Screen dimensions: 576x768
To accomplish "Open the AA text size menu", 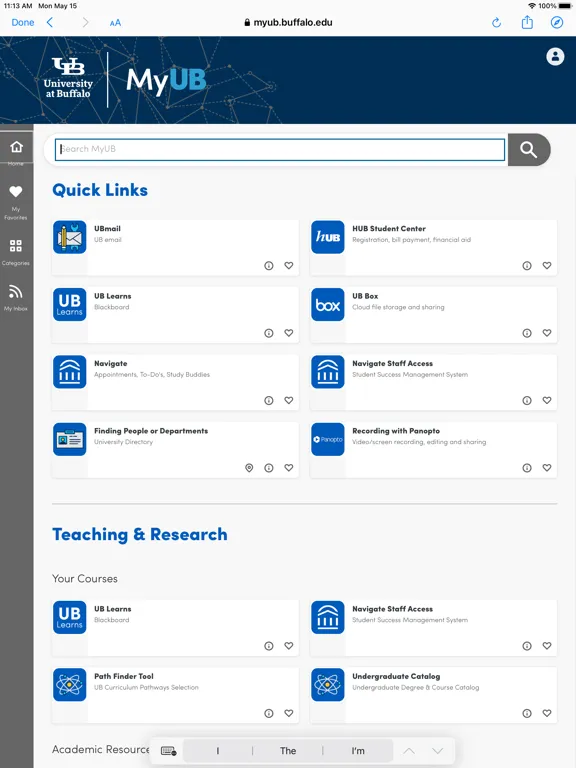I will coord(115,23).
